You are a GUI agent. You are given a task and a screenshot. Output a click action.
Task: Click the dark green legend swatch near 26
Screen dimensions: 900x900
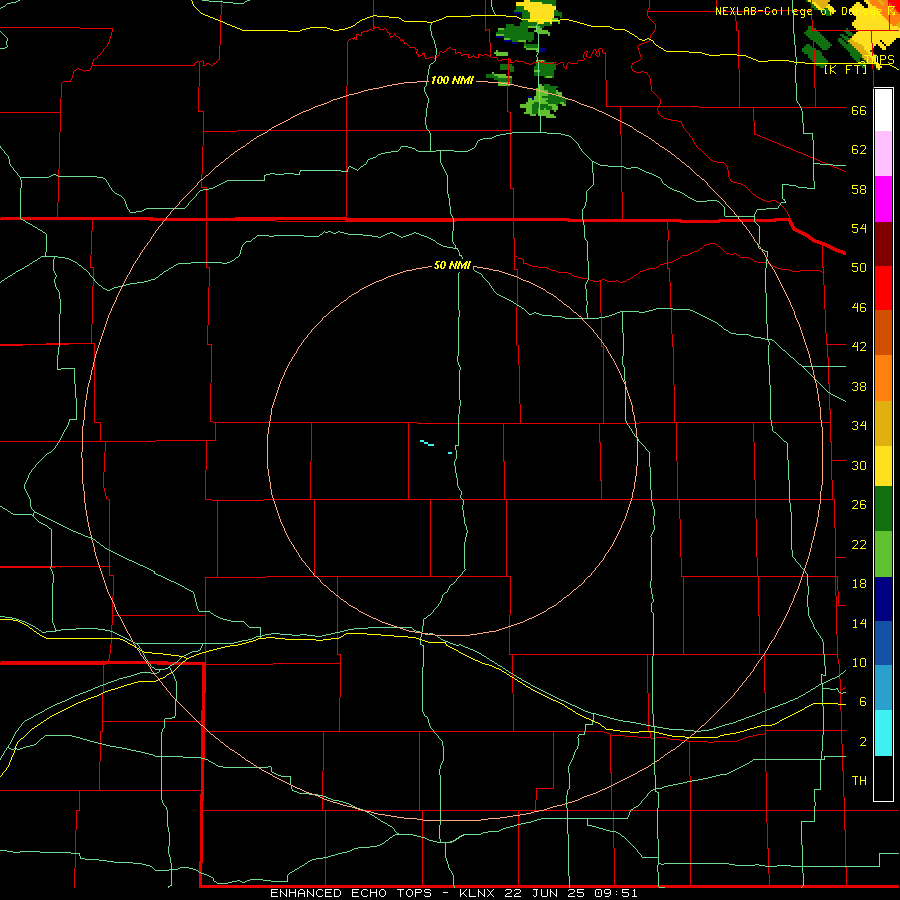883,509
